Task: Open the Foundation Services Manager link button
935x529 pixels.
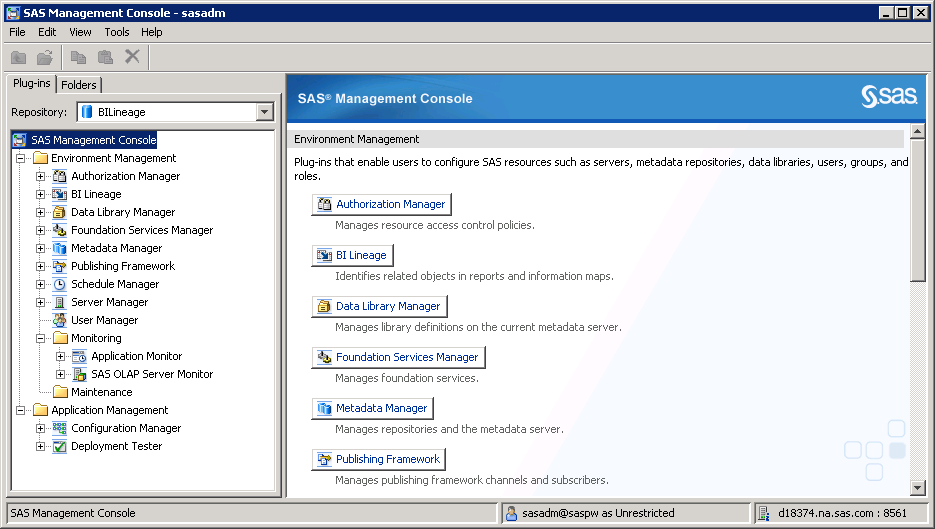Action: tap(398, 357)
